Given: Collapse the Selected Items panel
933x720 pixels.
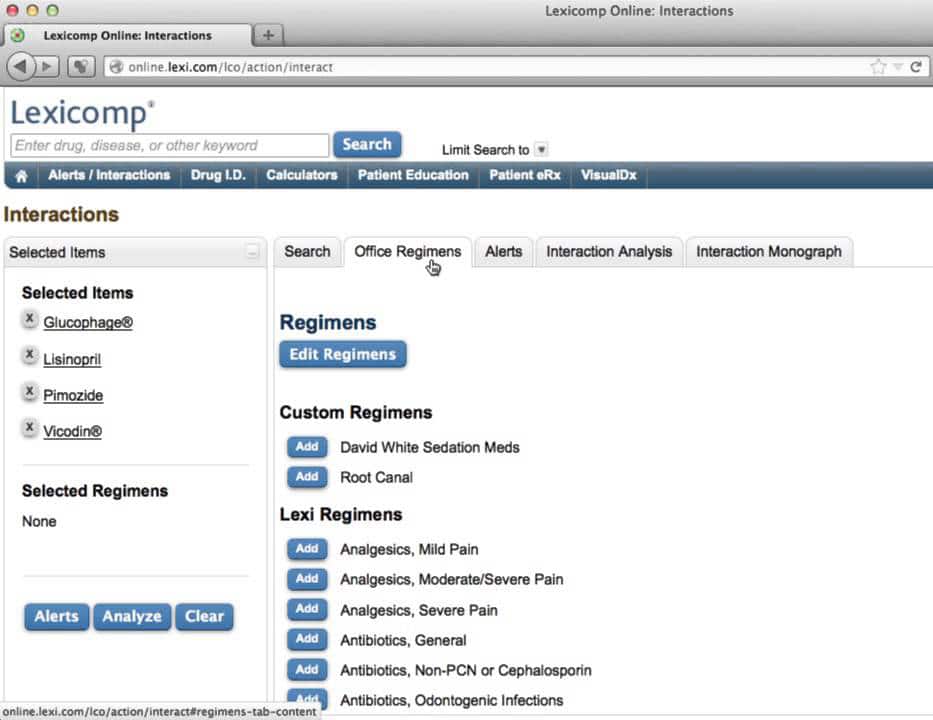Looking at the screenshot, I should click(252, 252).
